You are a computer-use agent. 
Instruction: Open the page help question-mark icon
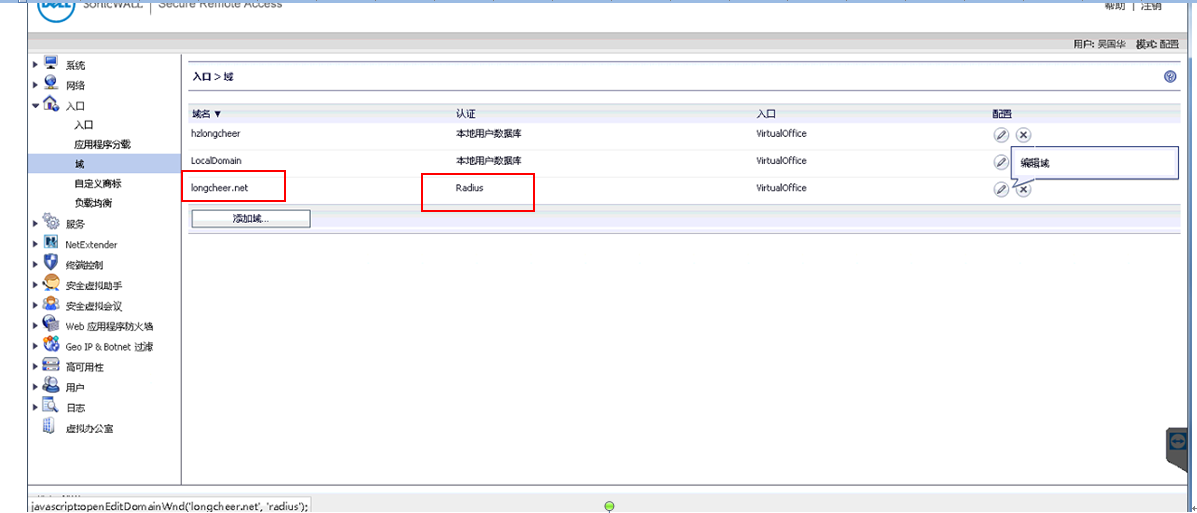click(1170, 77)
